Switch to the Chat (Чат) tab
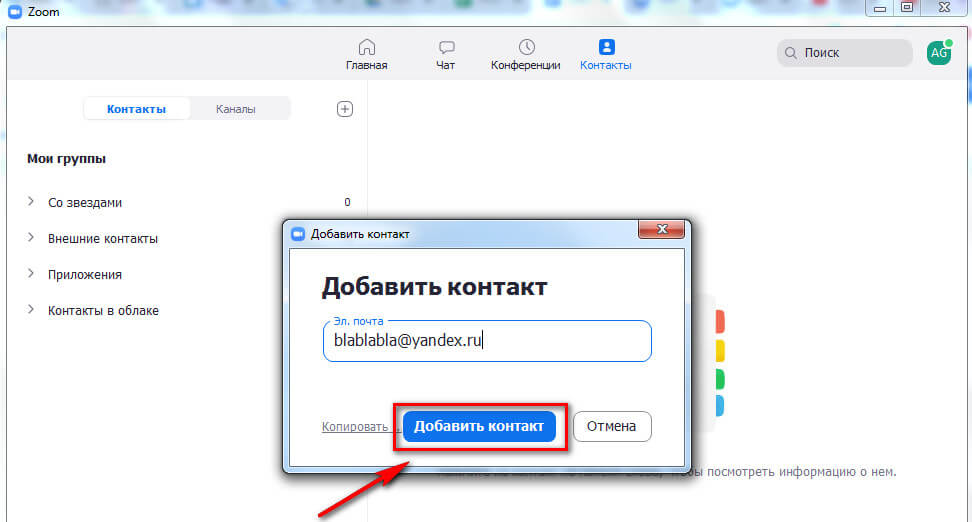Image resolution: width=972 pixels, height=522 pixels. (x=446, y=55)
